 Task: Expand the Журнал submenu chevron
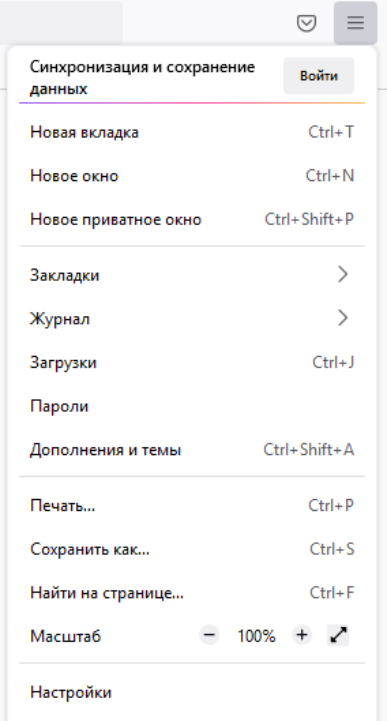(343, 318)
